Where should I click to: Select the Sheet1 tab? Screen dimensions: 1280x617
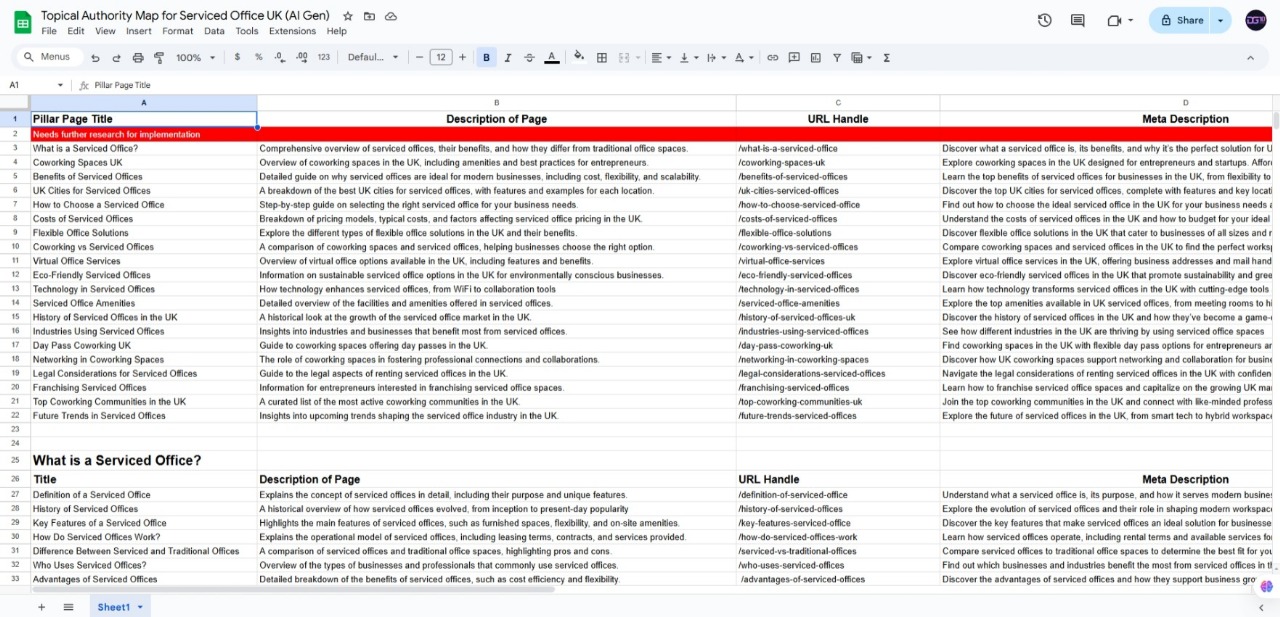[120, 607]
